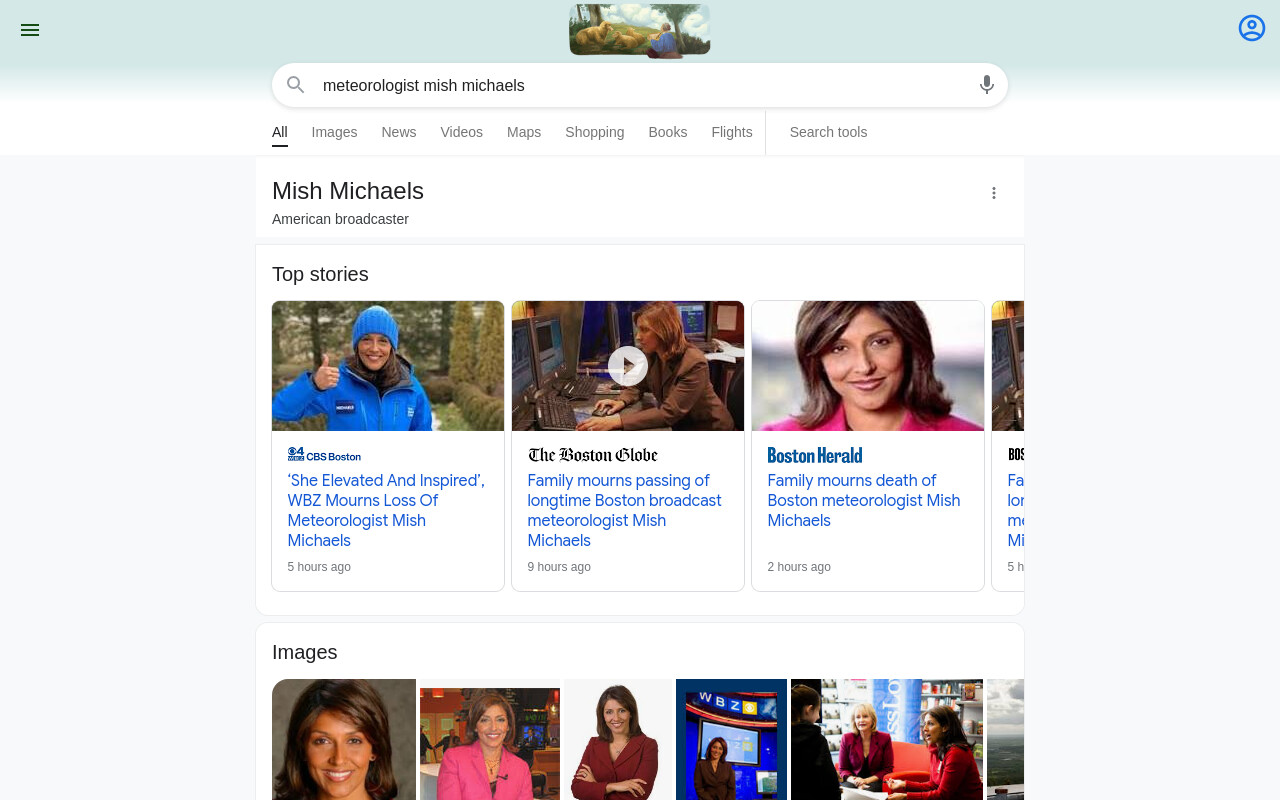The image size is (1280, 800).
Task: Open 'She Elevated And Inspired' WBZ story
Action: tap(387, 510)
